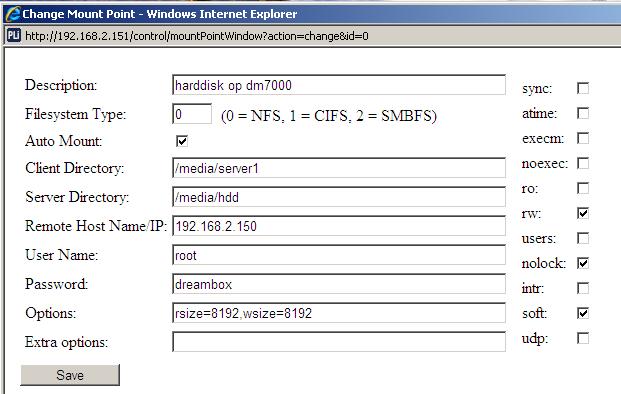Click the "Description:" label
Image resolution: width=621 pixels, height=394 pixels.
point(61,85)
